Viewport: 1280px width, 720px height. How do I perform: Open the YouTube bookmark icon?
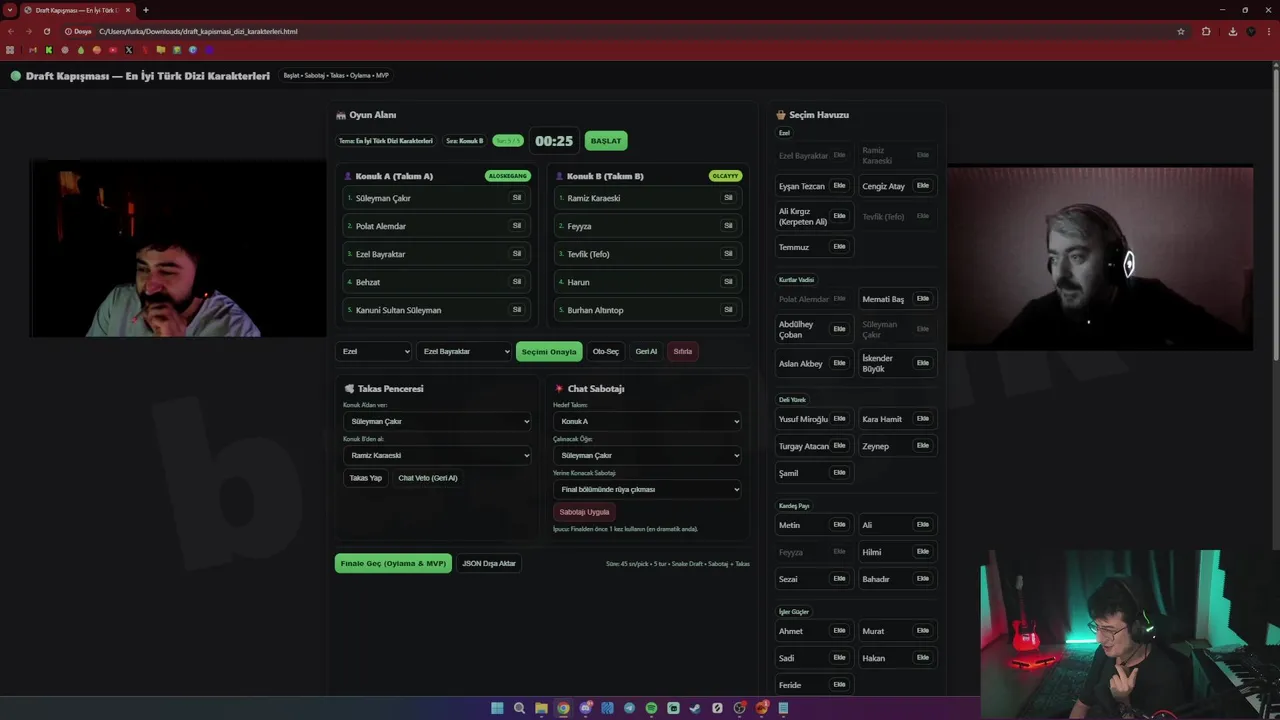[113, 50]
